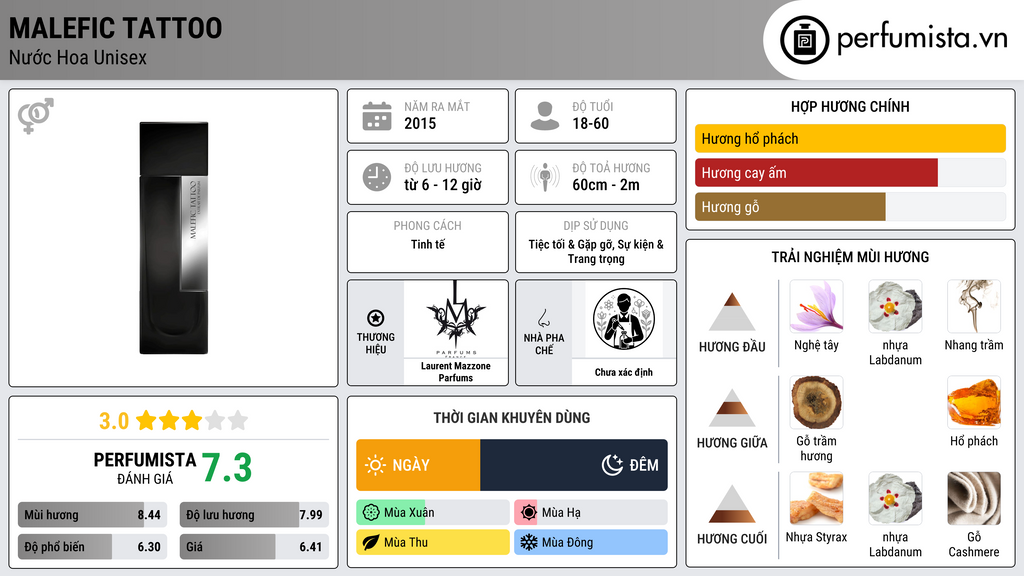Click the star badge icon above Thương hiệu
This screenshot has height=576, width=1024.
[x=376, y=318]
